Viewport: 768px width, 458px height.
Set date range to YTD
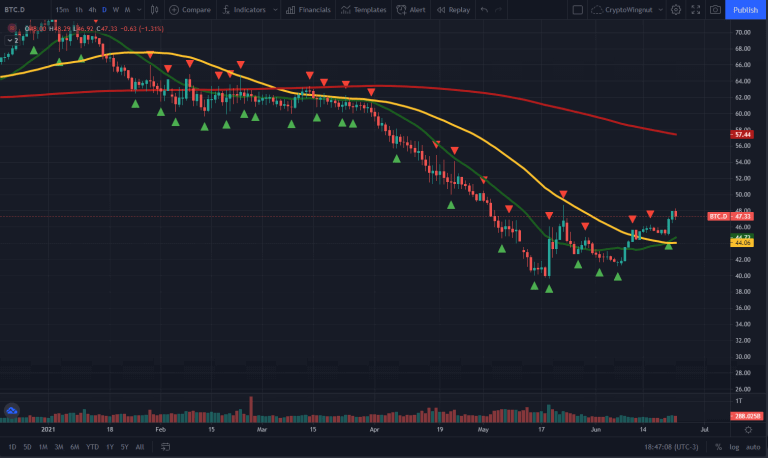coord(92,447)
